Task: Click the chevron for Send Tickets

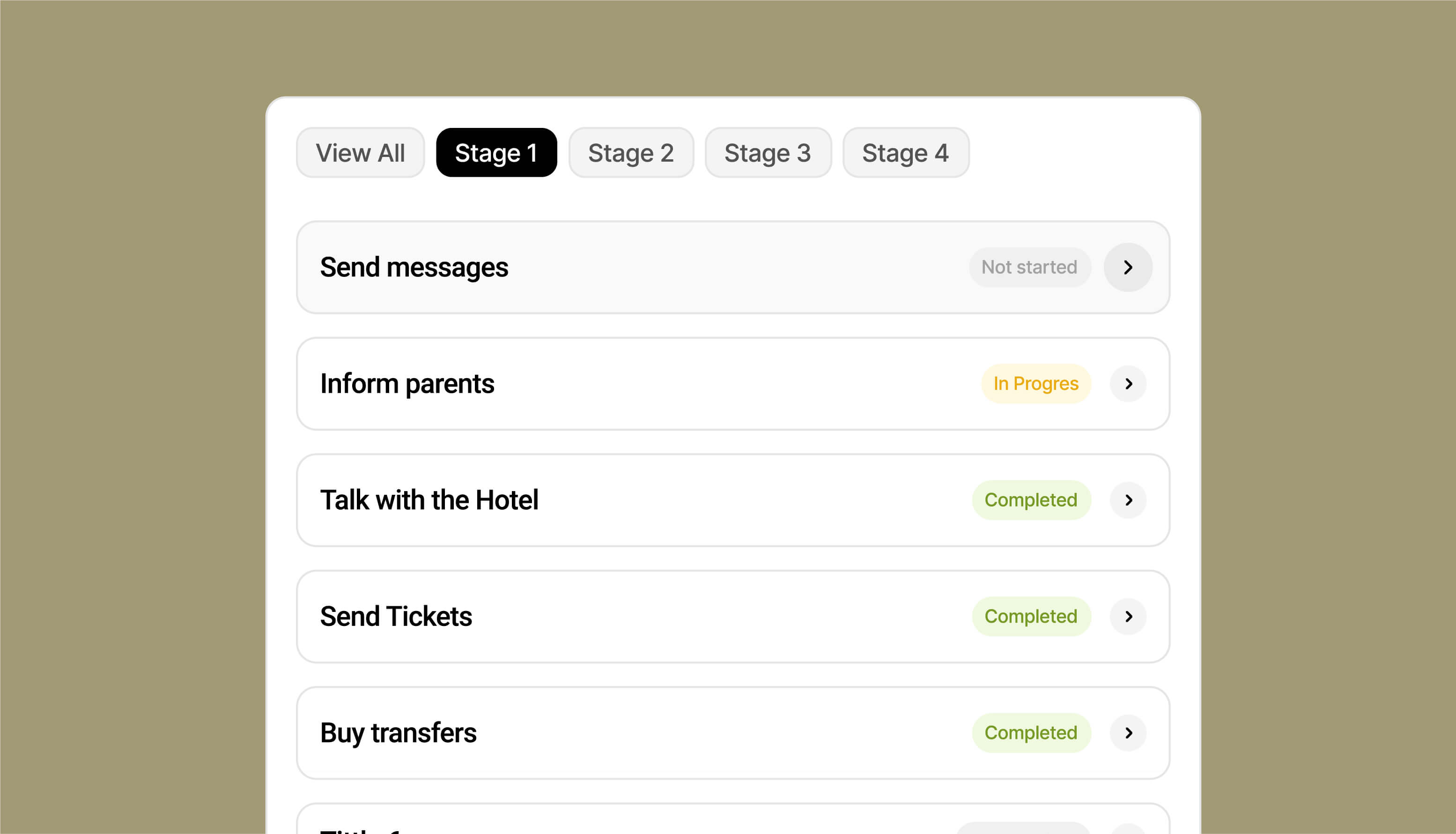Action: 1127,616
